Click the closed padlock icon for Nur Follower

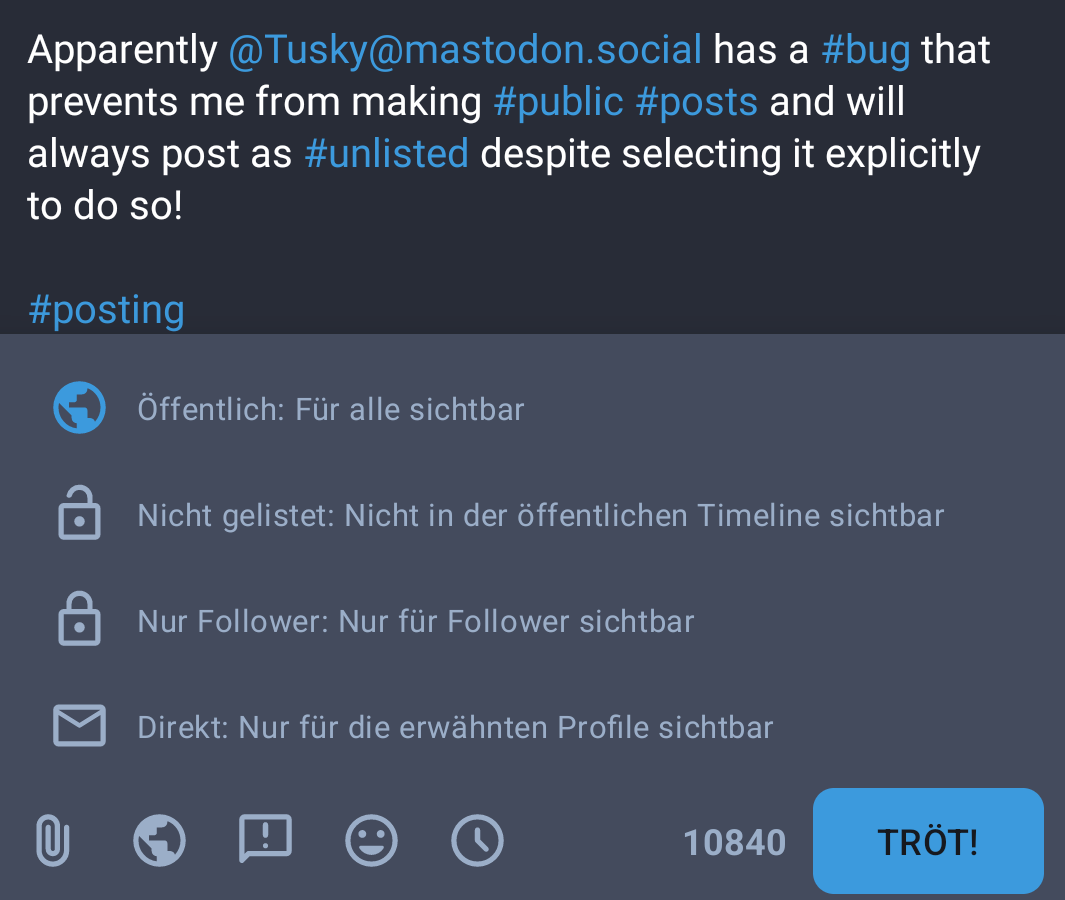[79, 620]
